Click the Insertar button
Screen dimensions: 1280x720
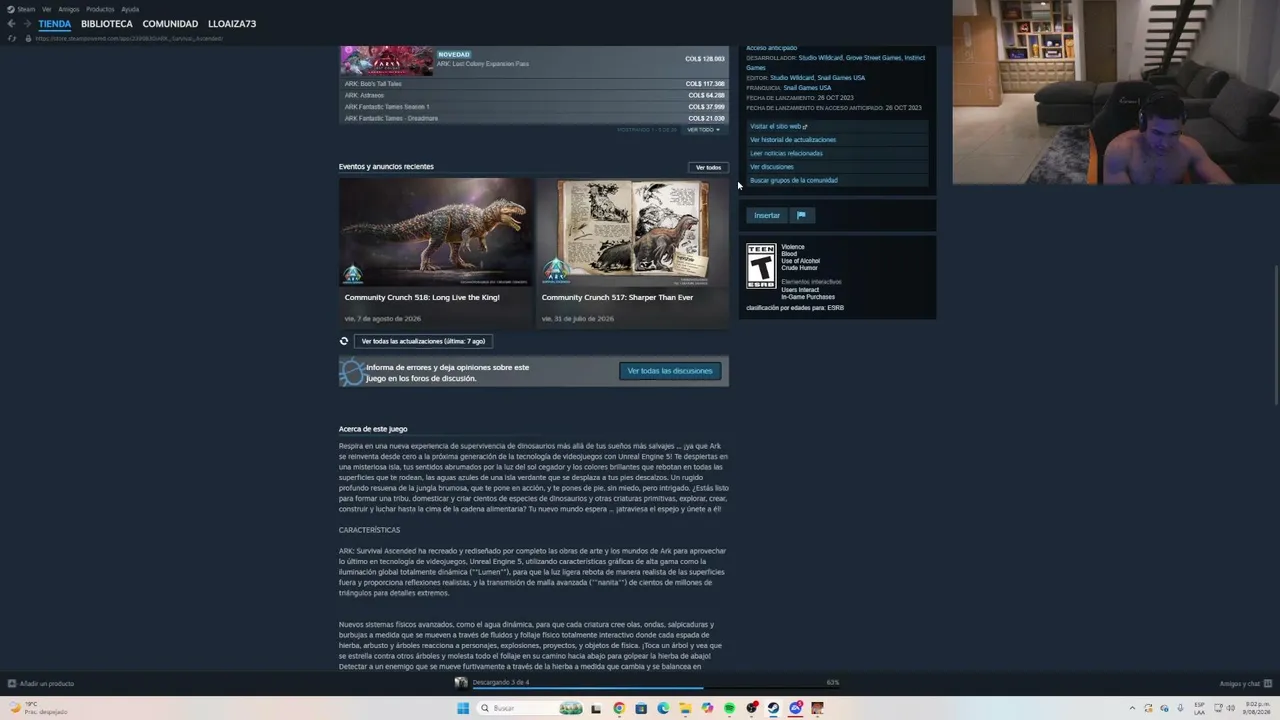coord(767,215)
